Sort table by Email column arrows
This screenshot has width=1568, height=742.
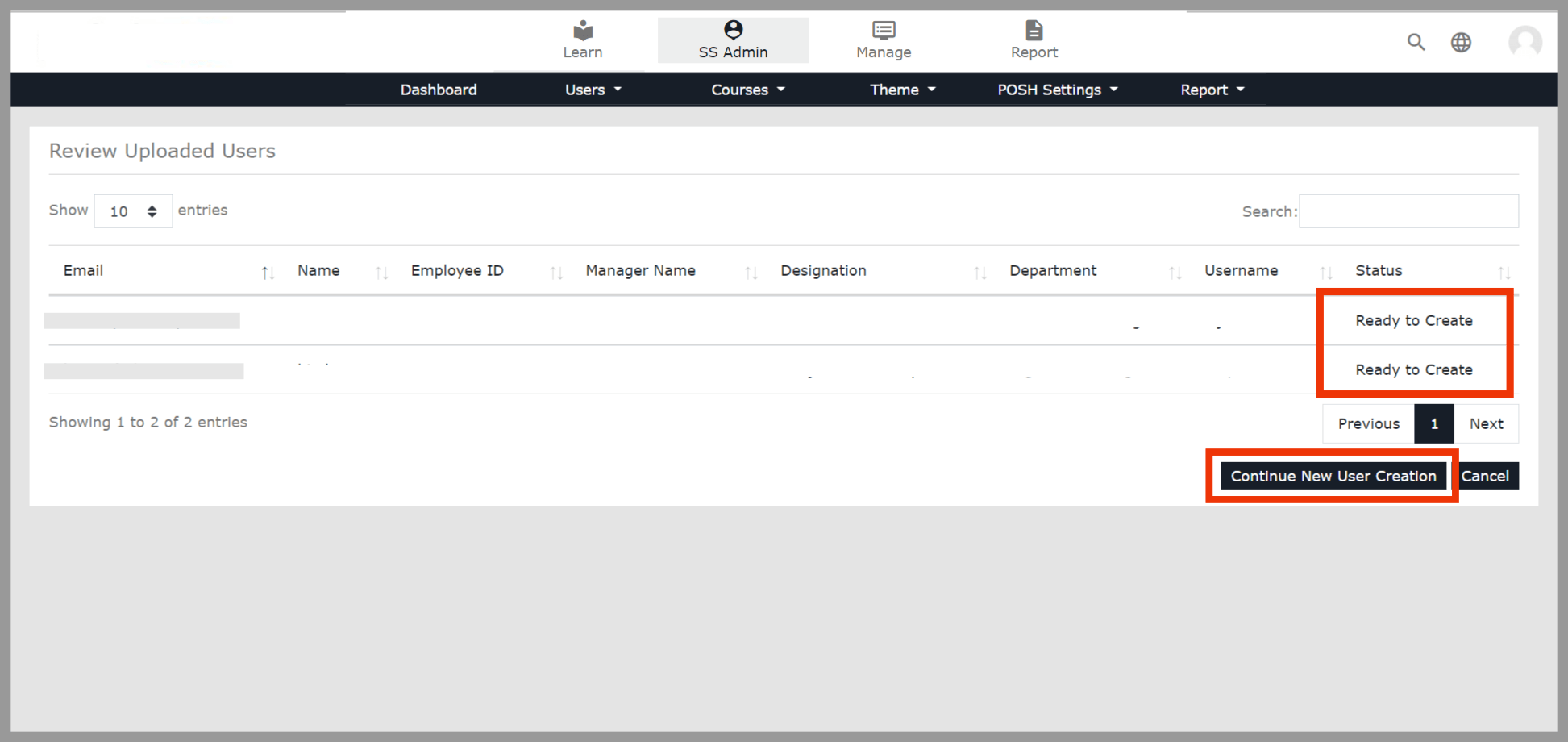coord(268,273)
